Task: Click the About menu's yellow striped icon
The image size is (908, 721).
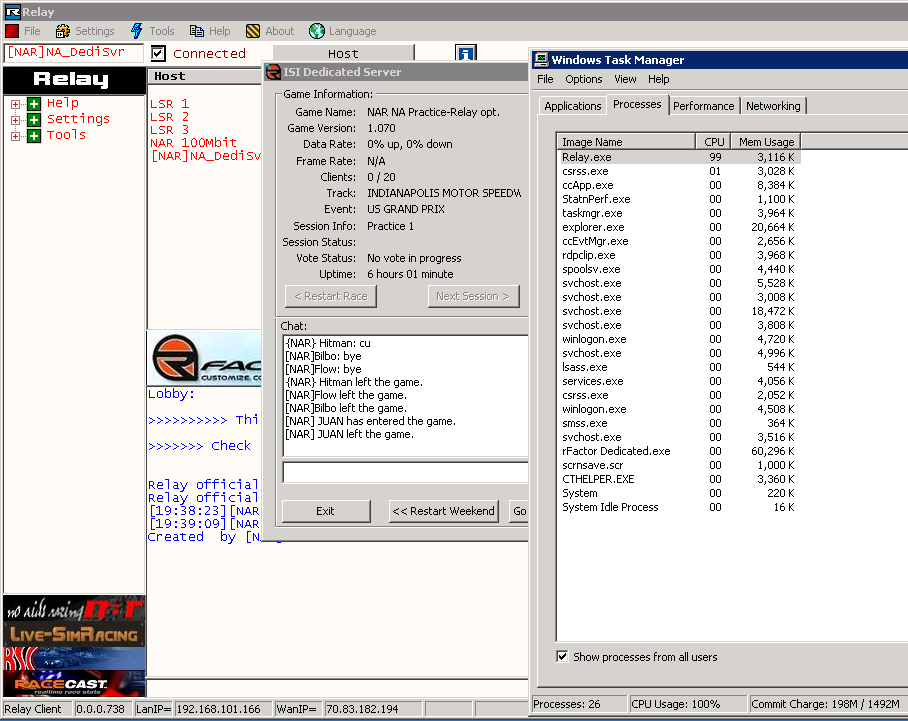Action: pos(253,31)
